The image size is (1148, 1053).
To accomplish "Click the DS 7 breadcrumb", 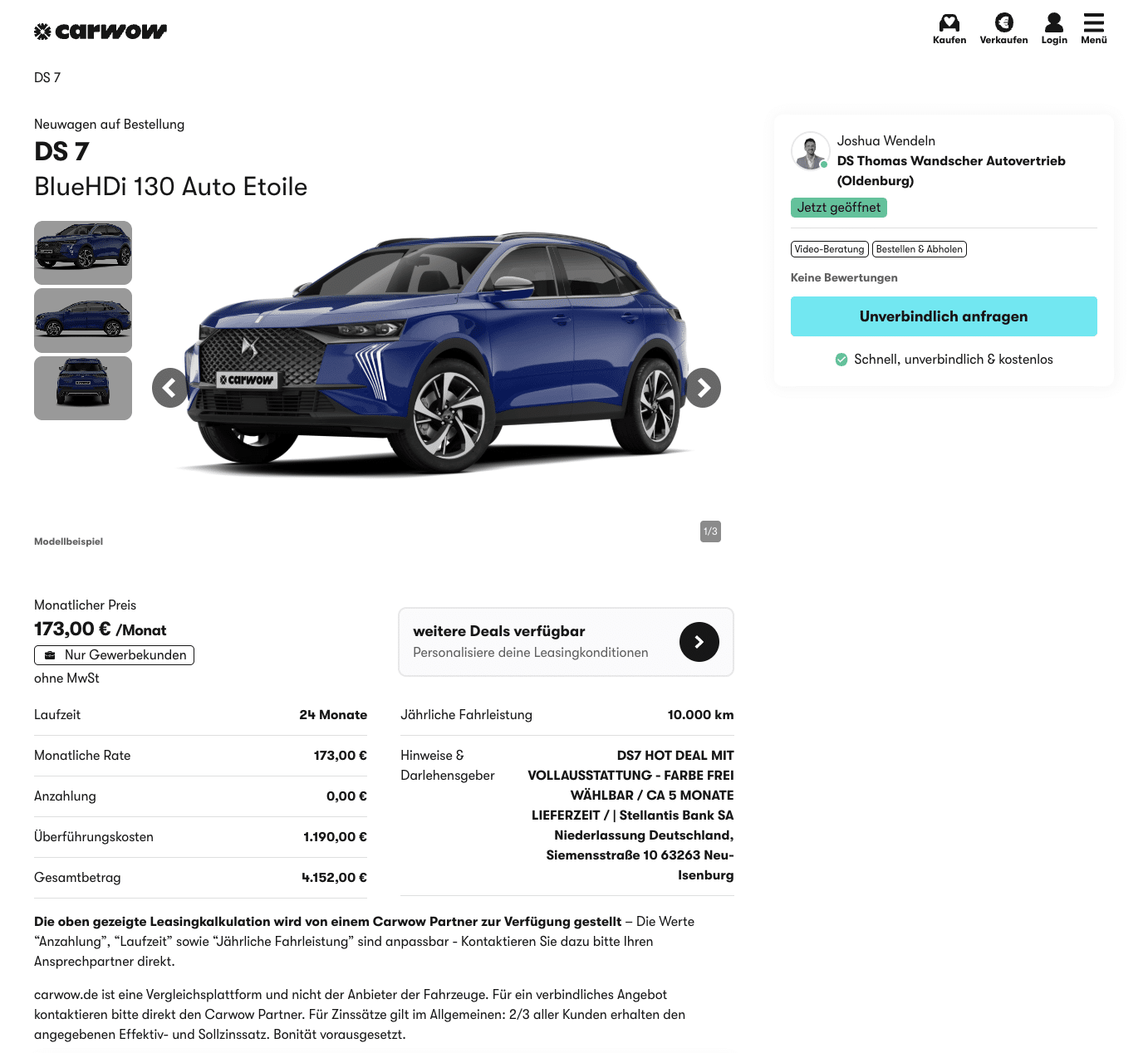I will click(x=47, y=77).
